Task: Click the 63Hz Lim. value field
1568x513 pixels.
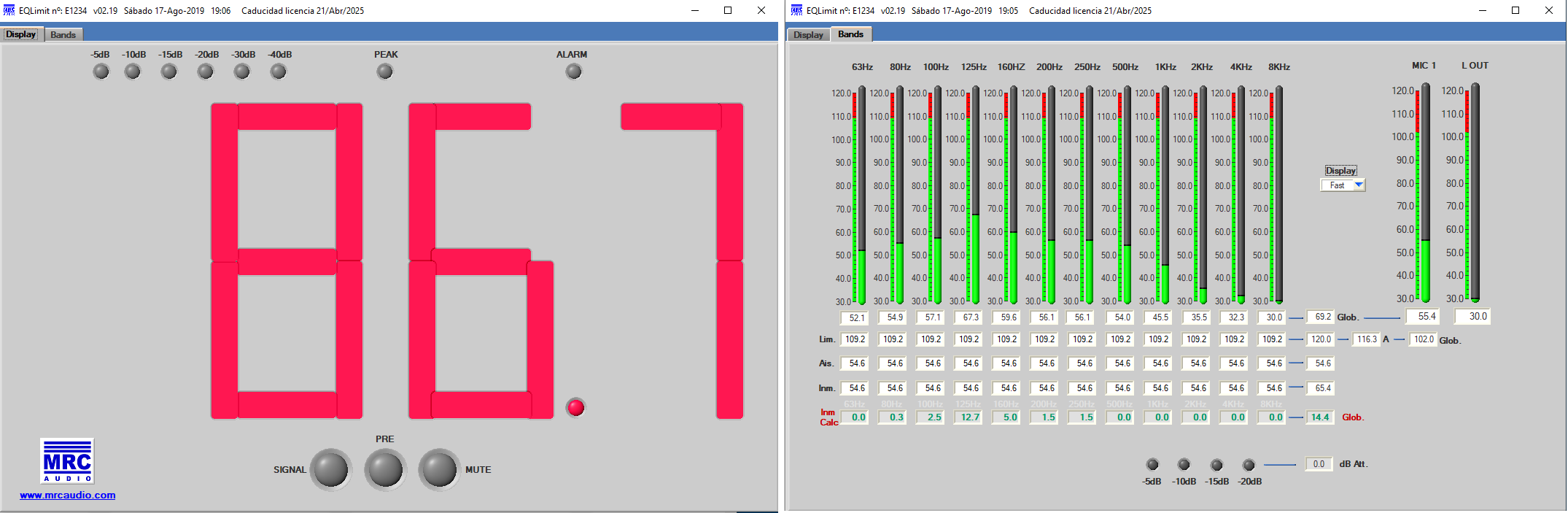Action: [855, 339]
